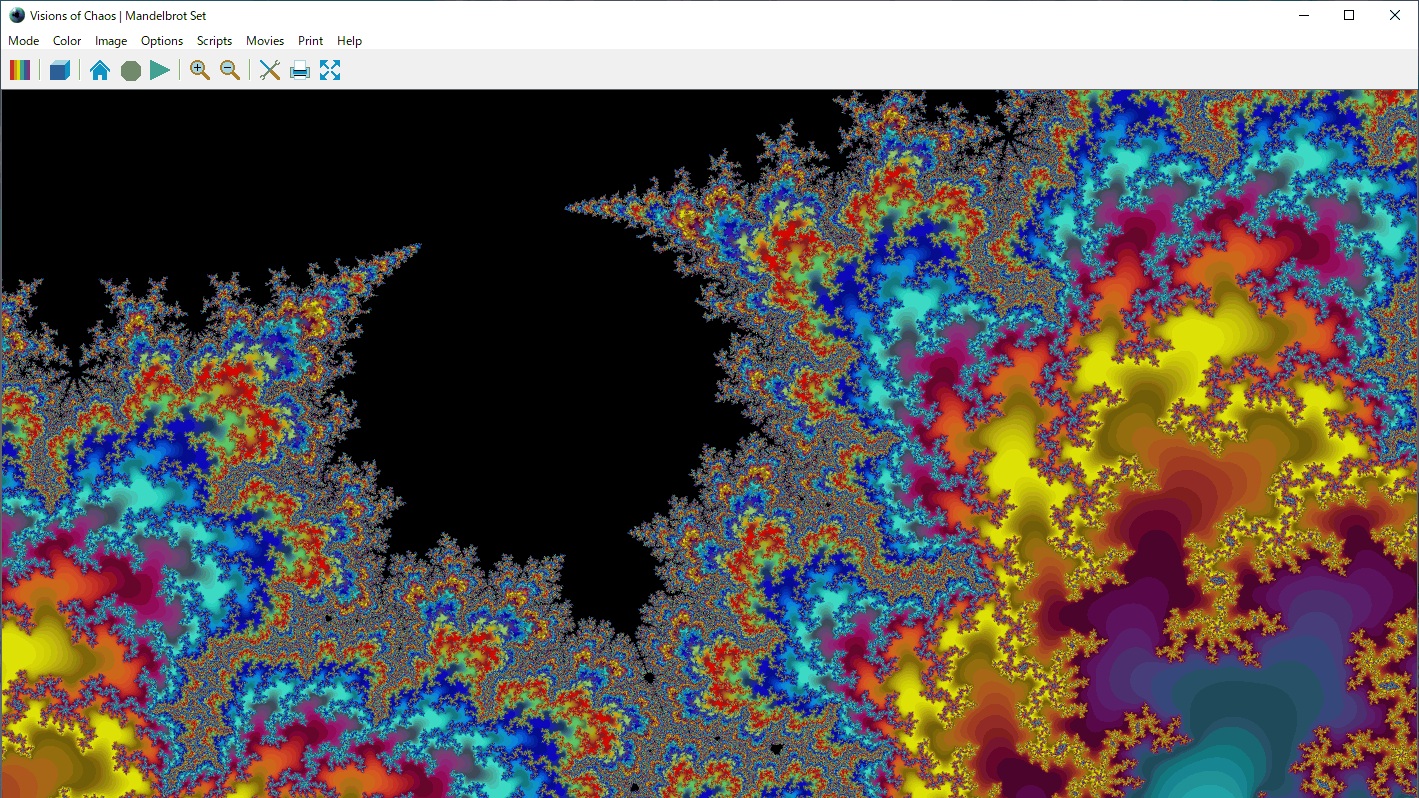The width and height of the screenshot is (1419, 798).
Task: Toggle fullscreen with the four-arrows icon
Action: click(x=330, y=70)
